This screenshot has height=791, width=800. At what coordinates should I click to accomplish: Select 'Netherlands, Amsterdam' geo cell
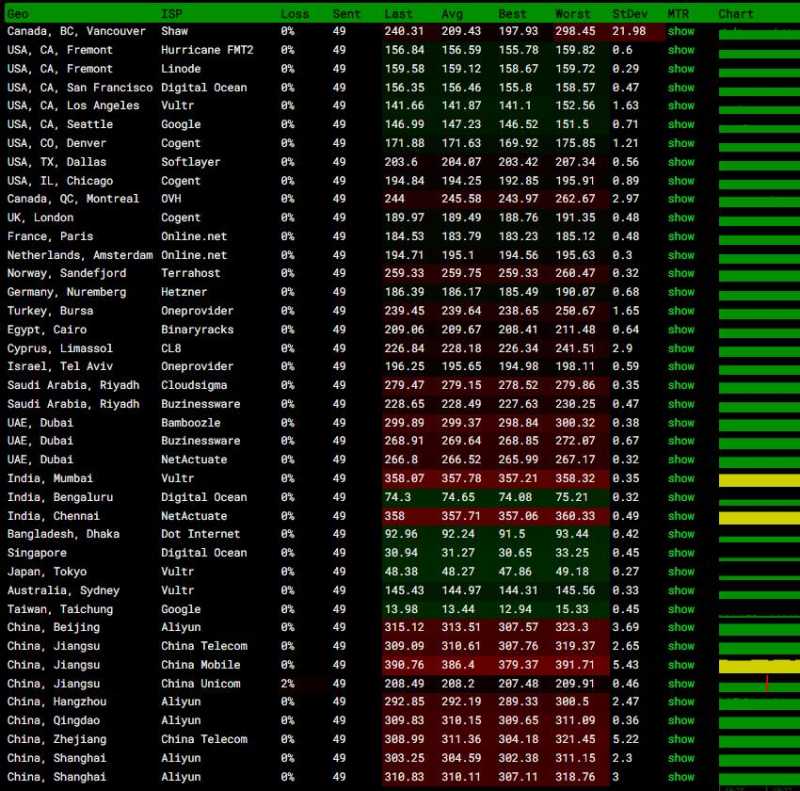[x=80, y=255]
